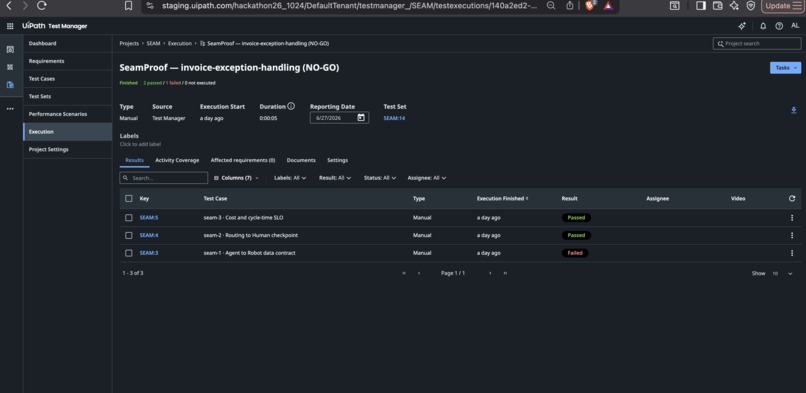Click the top icon in the left rail
This screenshot has height=393, width=806.
tap(10, 50)
